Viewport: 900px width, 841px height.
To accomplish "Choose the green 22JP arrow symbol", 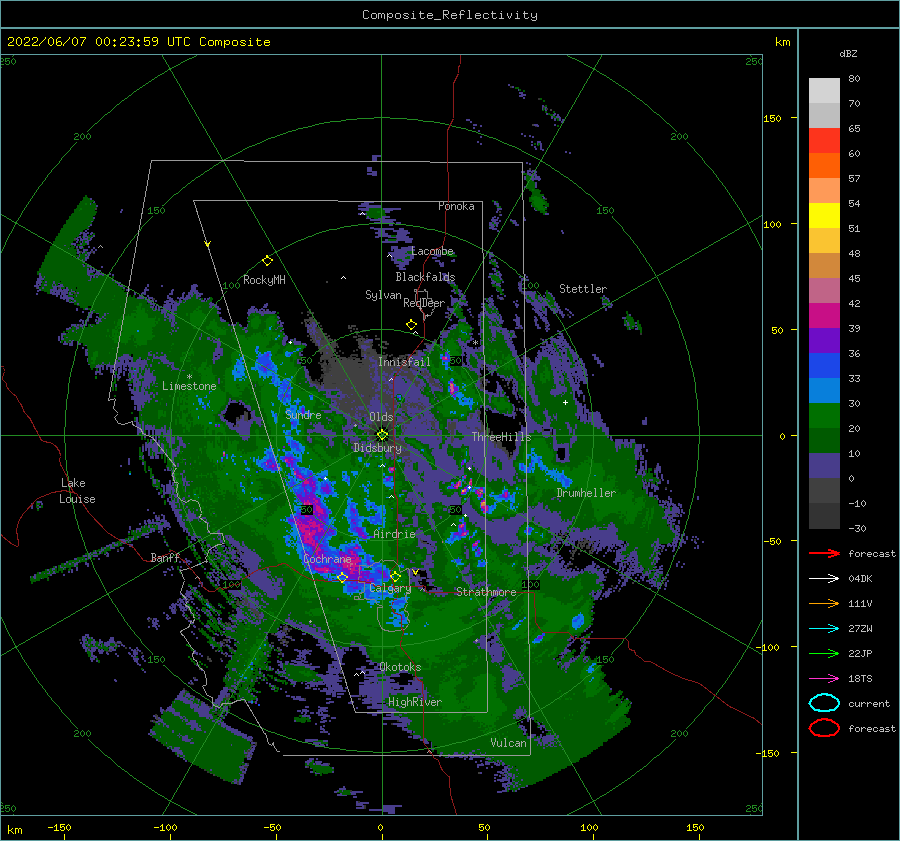I will click(824, 653).
